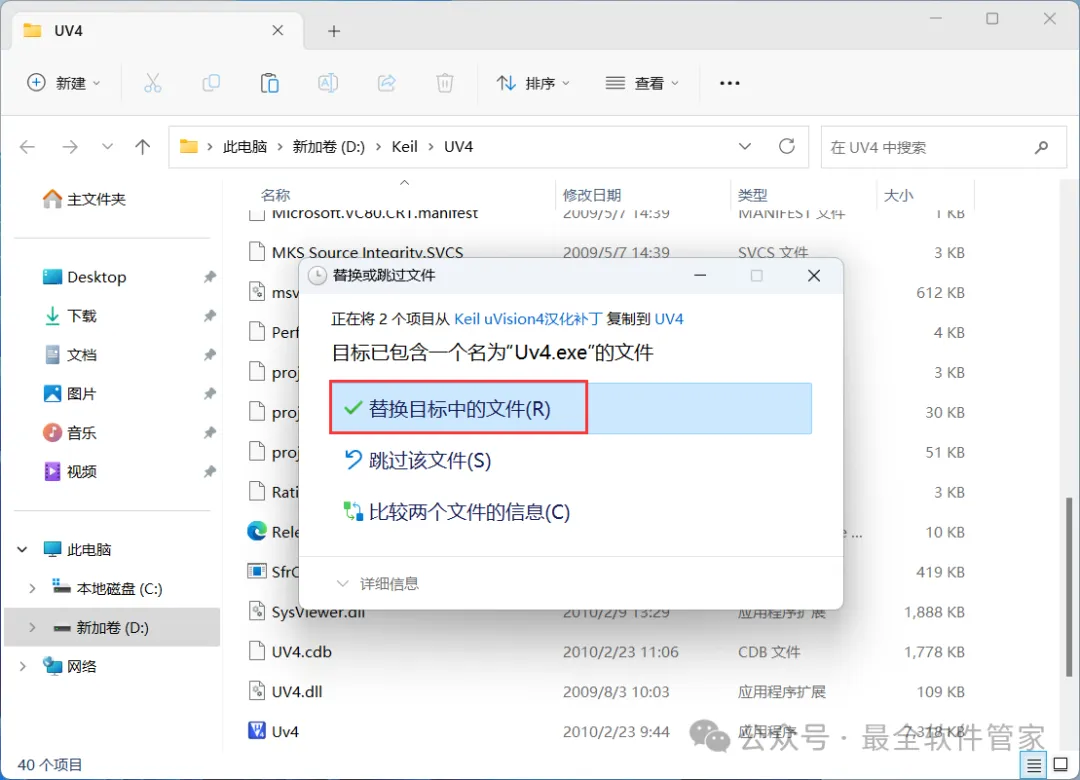Sort by Size (大小) column header
1080x780 pixels.
(898, 195)
